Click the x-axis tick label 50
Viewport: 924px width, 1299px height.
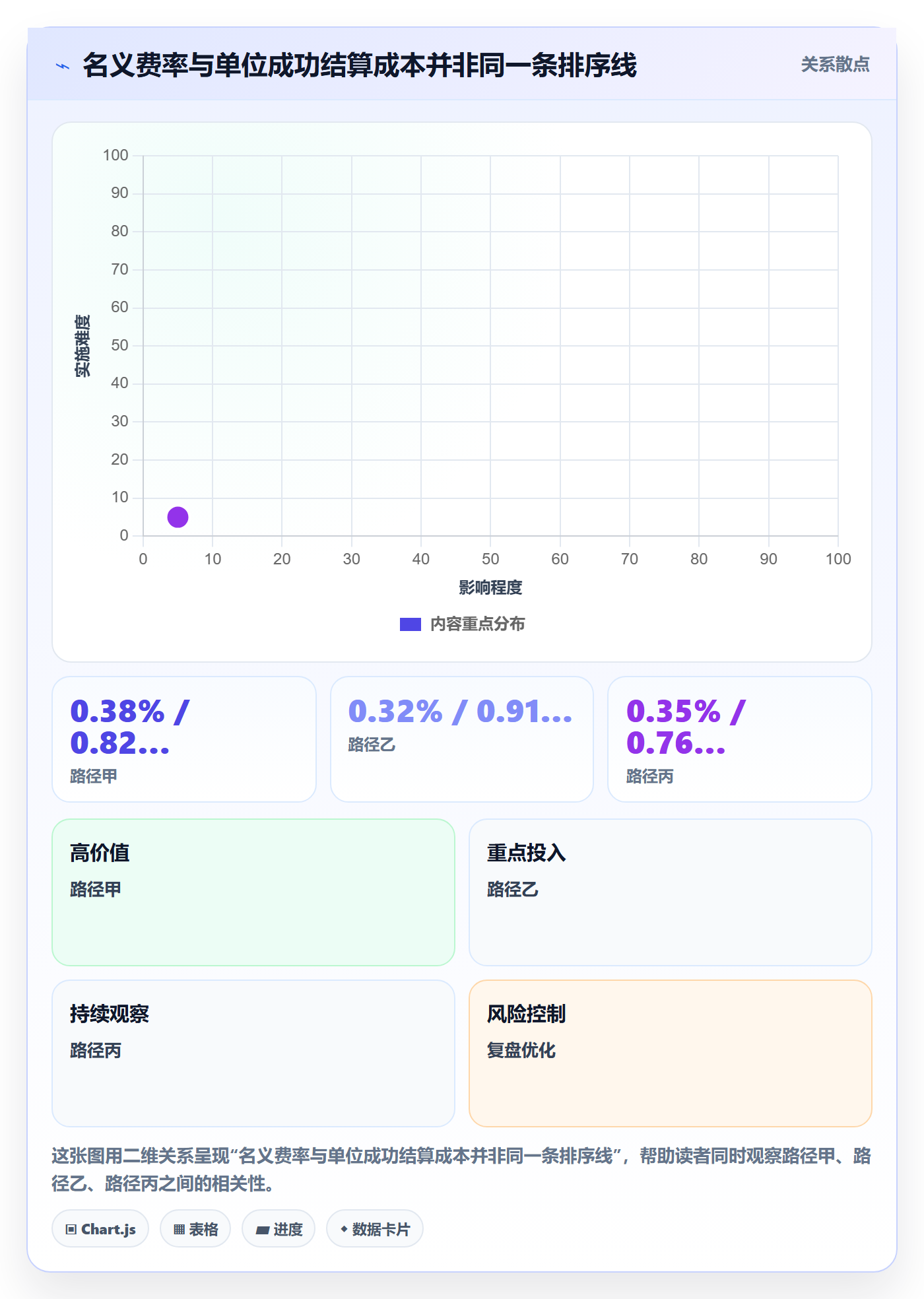tap(490, 559)
